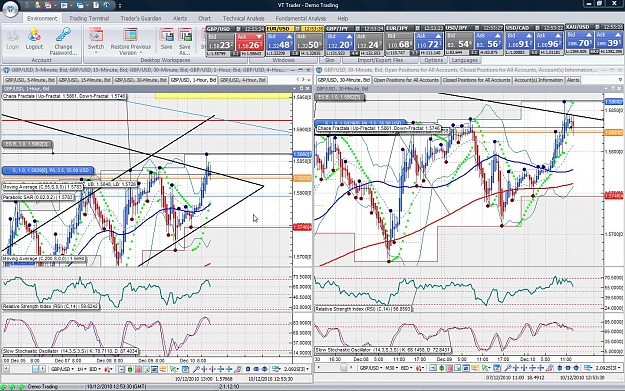Open the GBP/USD symbol dropdown in left chart toolbar

pyautogui.click(x=62, y=369)
